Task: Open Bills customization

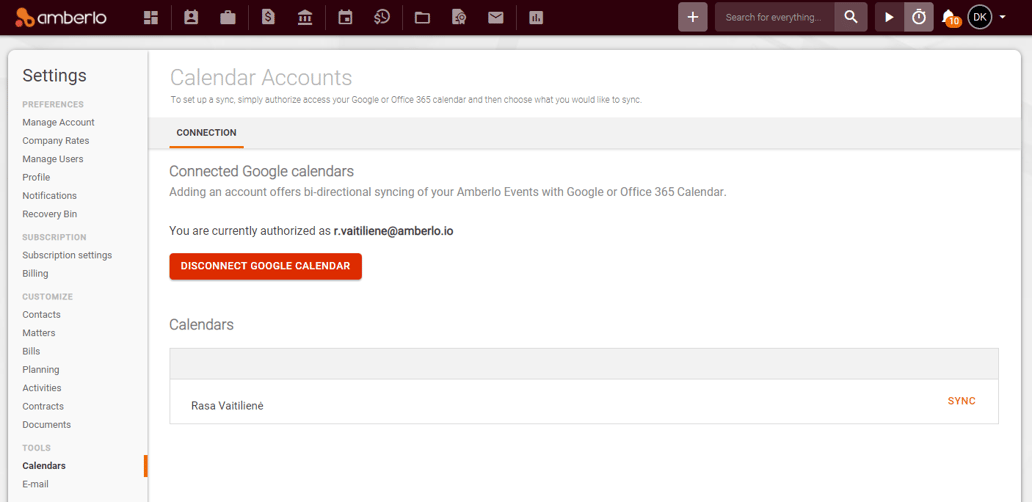Action: (32, 351)
